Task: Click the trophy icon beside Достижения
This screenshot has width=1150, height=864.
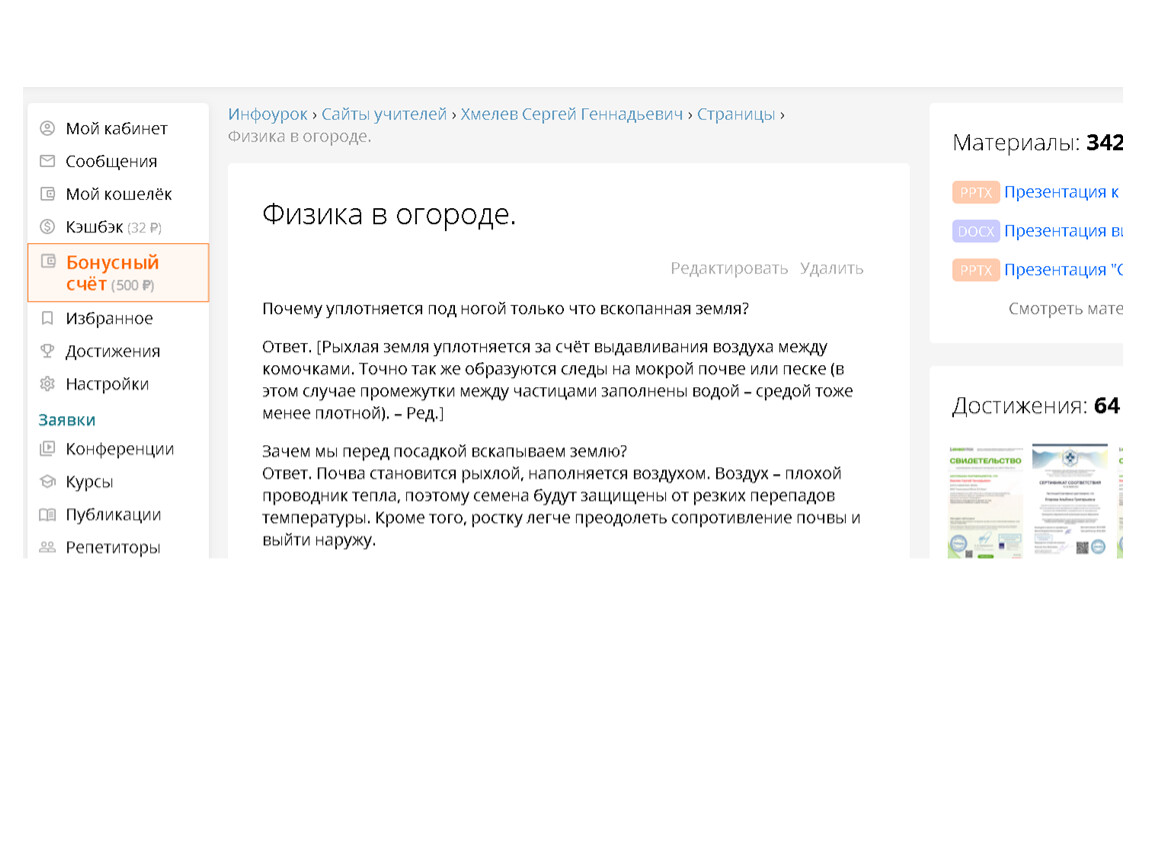Action: point(47,351)
